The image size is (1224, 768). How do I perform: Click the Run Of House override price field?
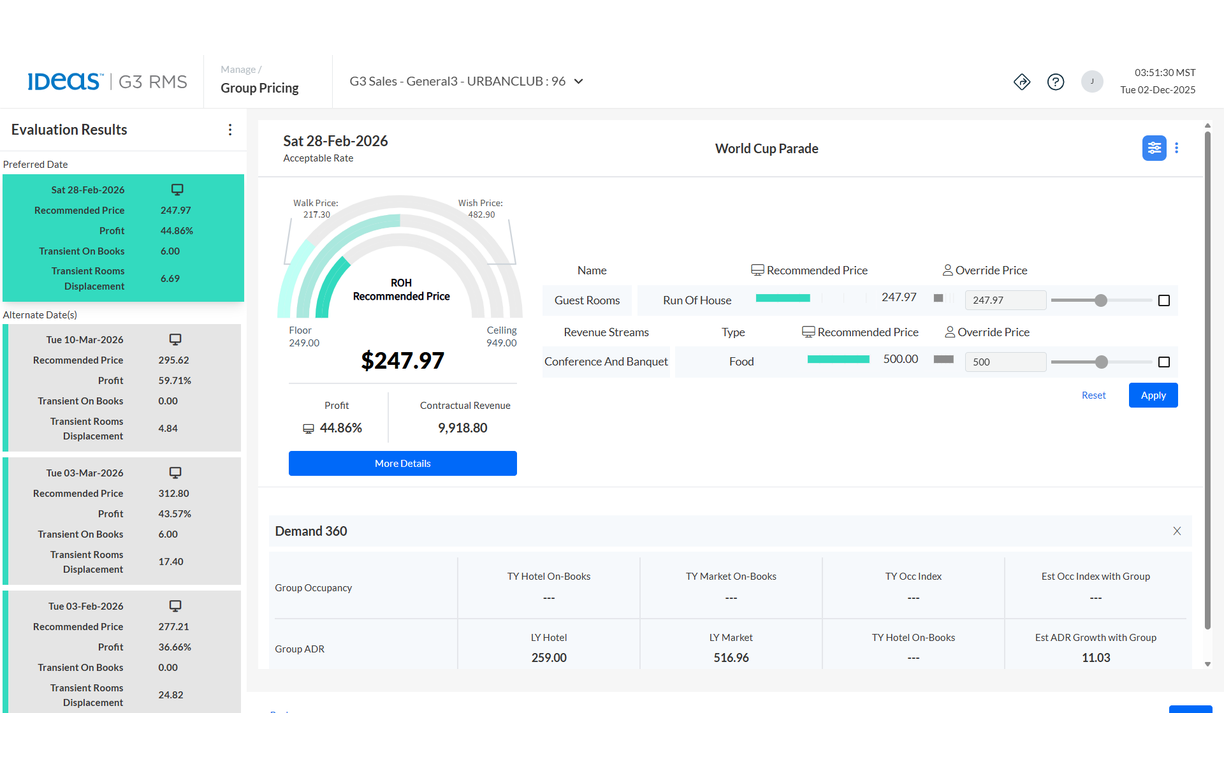coord(1005,300)
